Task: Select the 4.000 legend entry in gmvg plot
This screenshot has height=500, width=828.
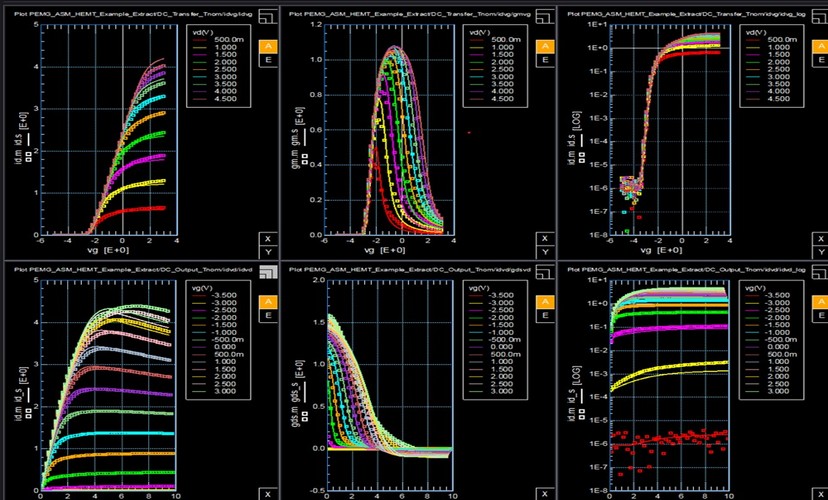Action: coord(494,91)
